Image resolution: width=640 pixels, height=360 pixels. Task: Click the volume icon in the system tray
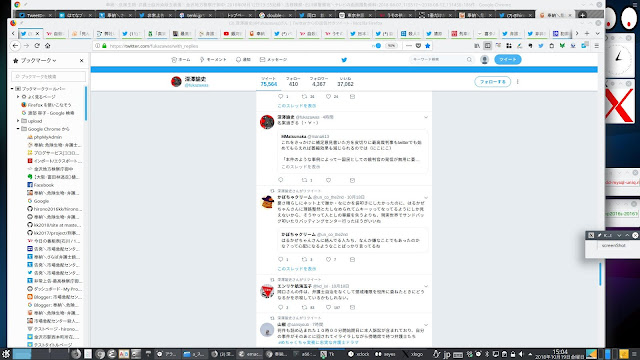pos(522,354)
